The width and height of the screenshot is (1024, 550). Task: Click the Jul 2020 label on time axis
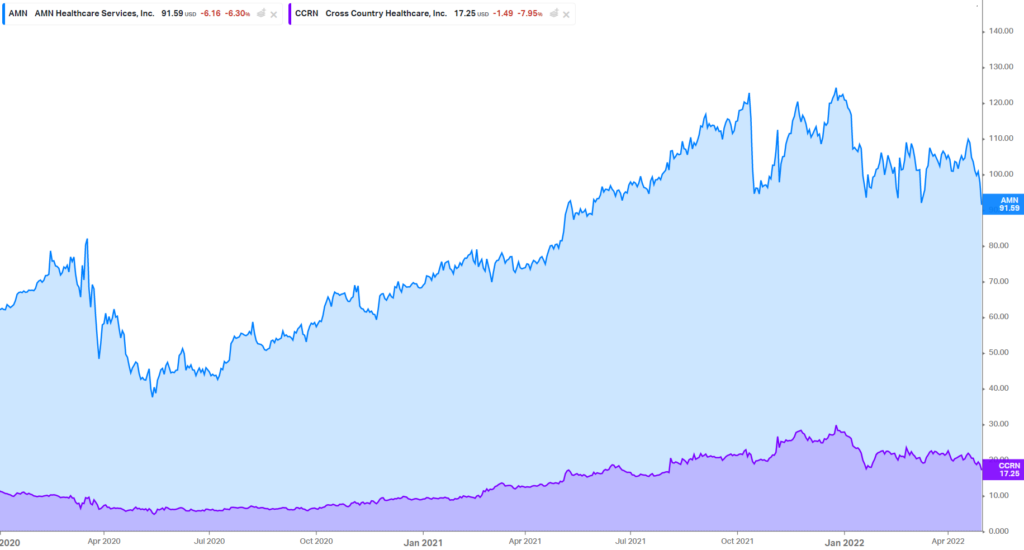[x=209, y=541]
